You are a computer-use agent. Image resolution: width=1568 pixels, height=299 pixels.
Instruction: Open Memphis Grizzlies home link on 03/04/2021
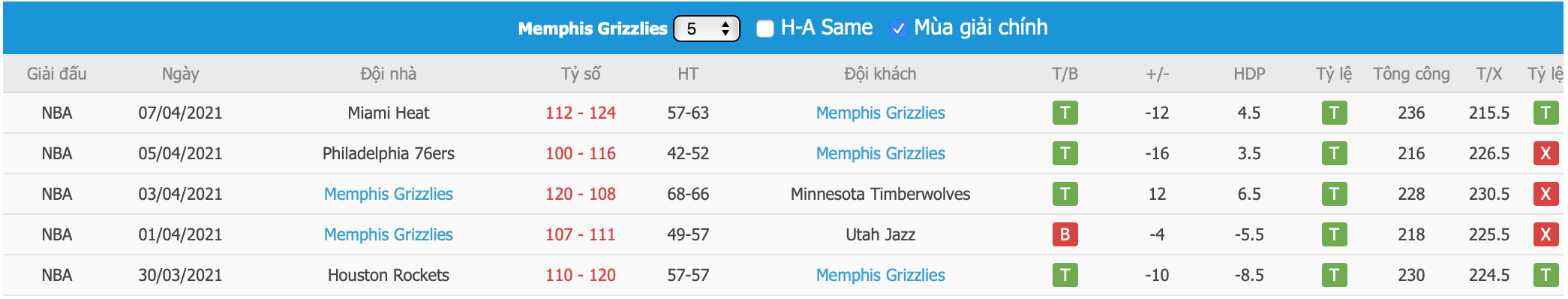388,194
